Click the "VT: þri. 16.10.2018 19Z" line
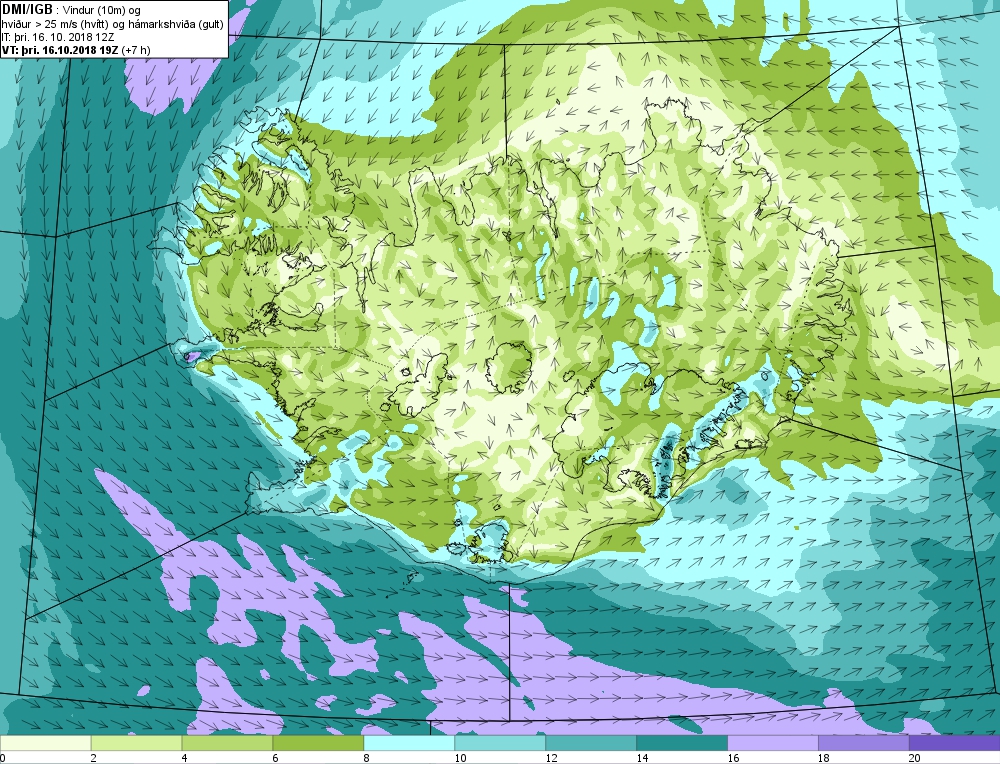The width and height of the screenshot is (1000, 764). [59, 50]
